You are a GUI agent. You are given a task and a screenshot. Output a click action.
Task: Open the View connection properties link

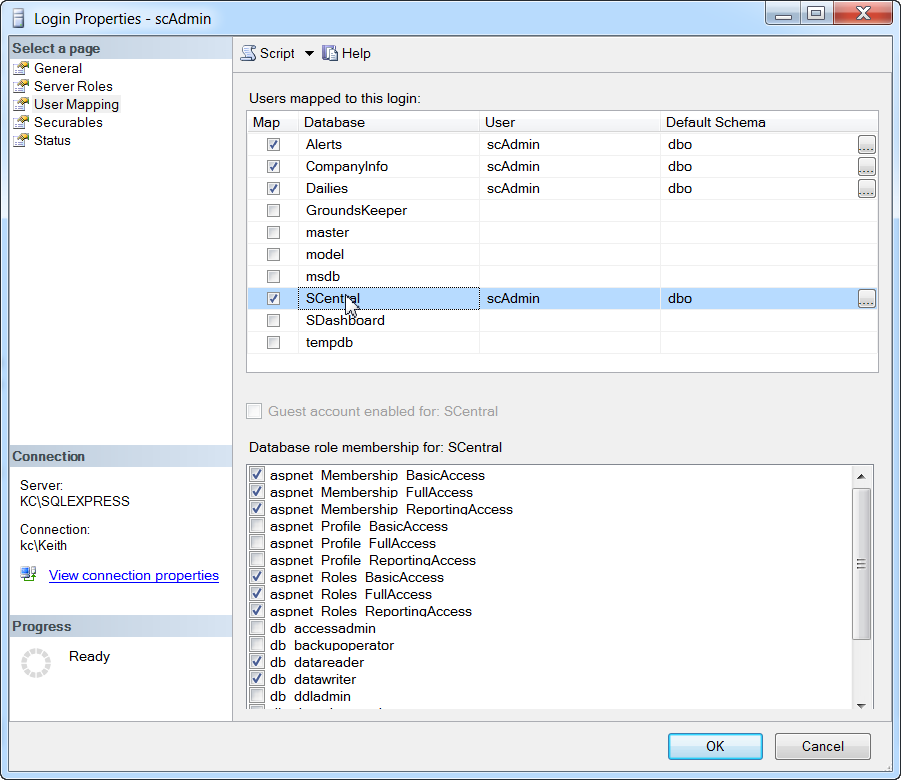(133, 575)
